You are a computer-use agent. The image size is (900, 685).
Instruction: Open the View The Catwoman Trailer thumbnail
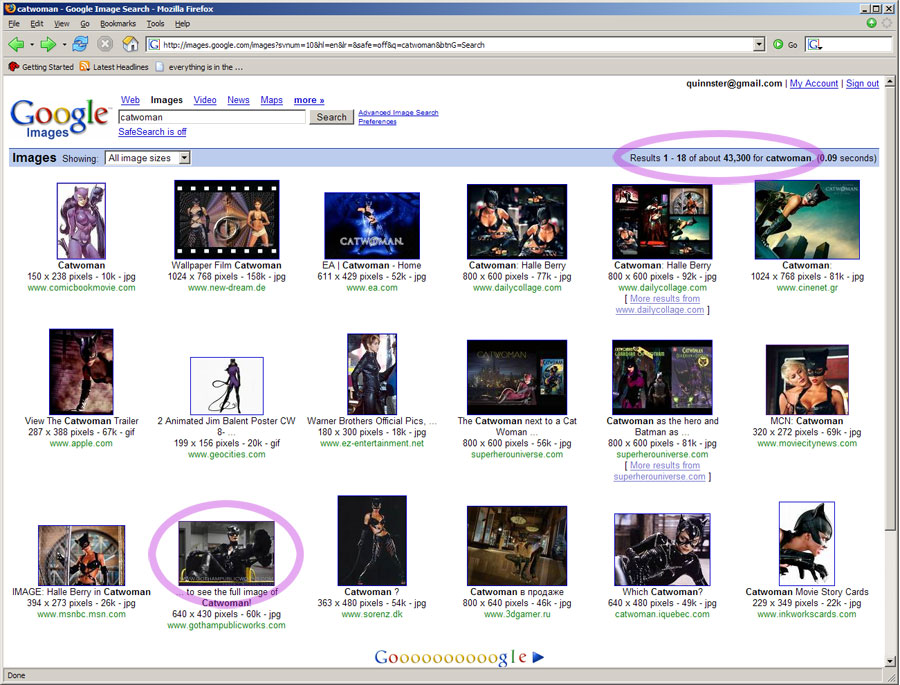coord(82,371)
